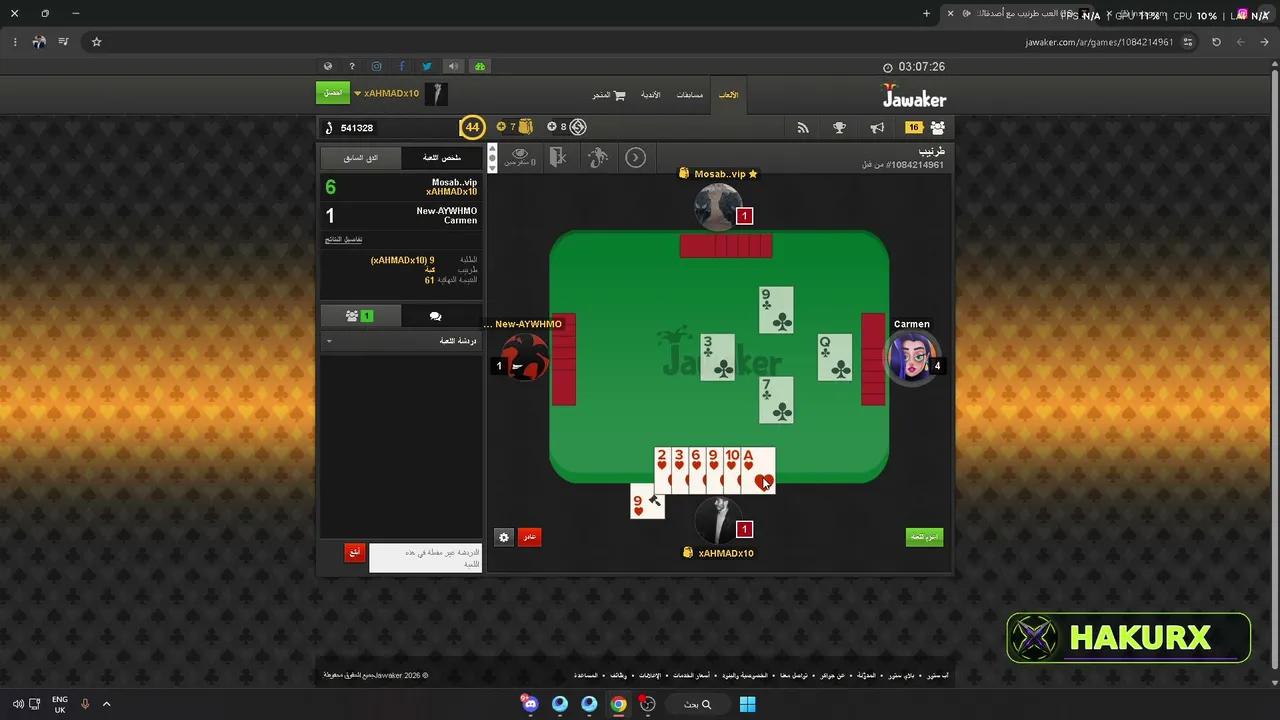Play the 6 of hearts card
Screen dimensions: 1280x720
click(x=696, y=470)
